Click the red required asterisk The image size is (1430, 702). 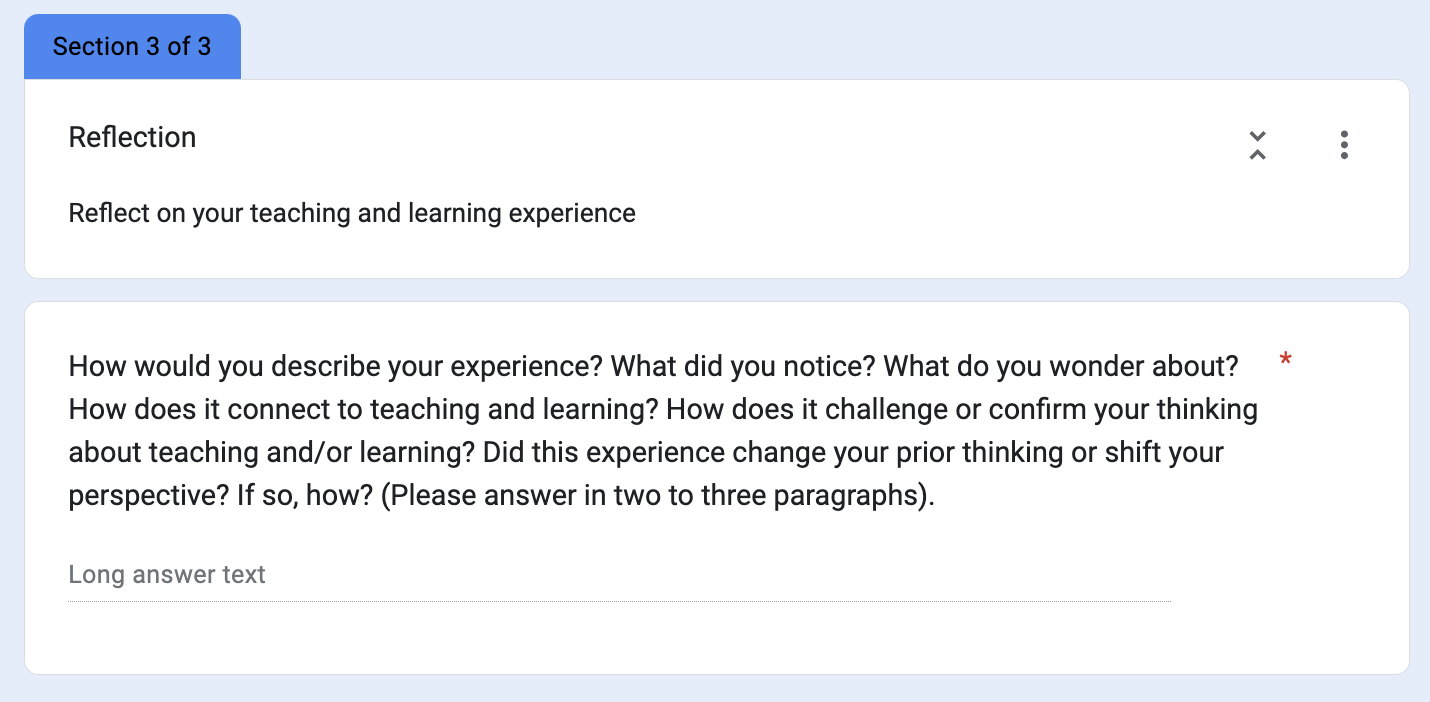click(x=1285, y=360)
